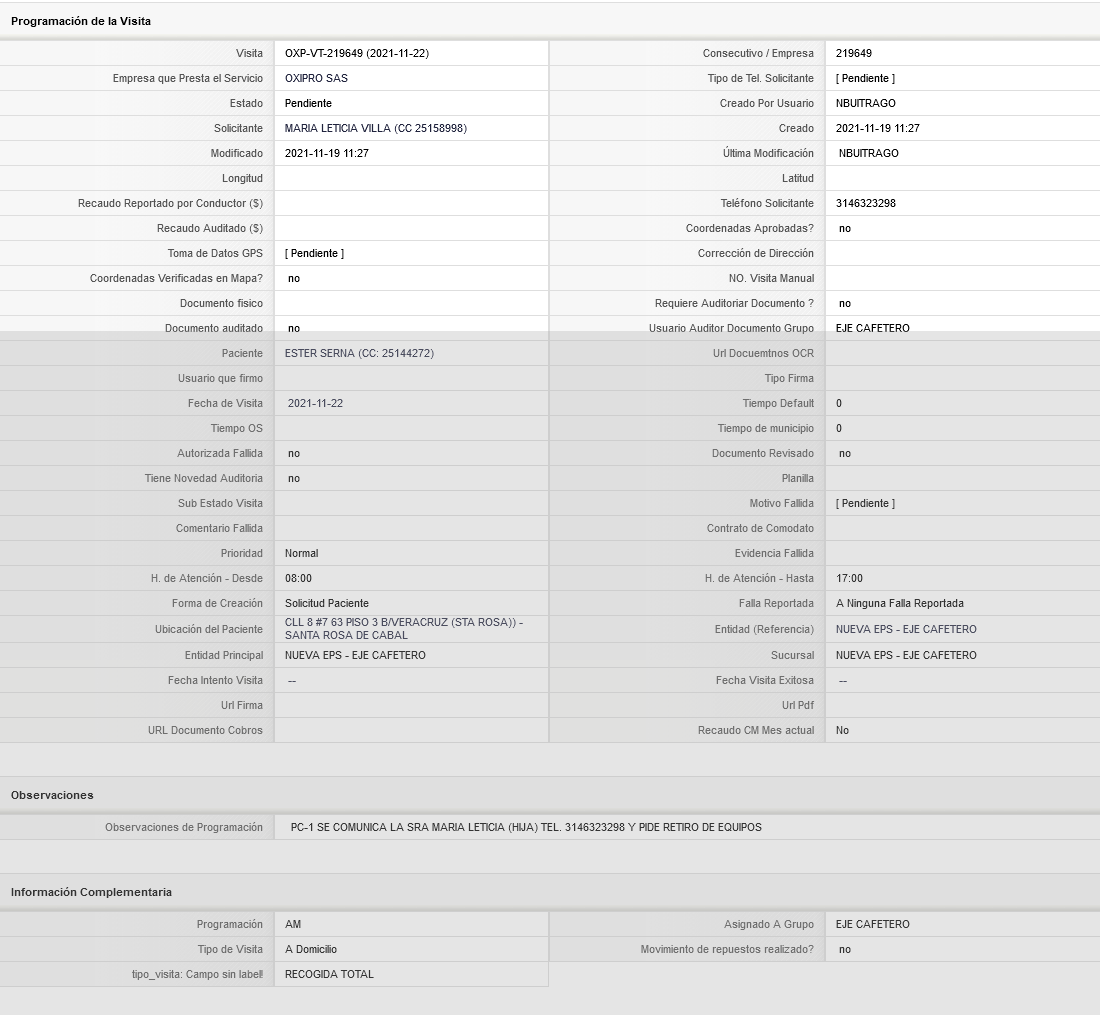Click the Longitud empty value cell

411,178
